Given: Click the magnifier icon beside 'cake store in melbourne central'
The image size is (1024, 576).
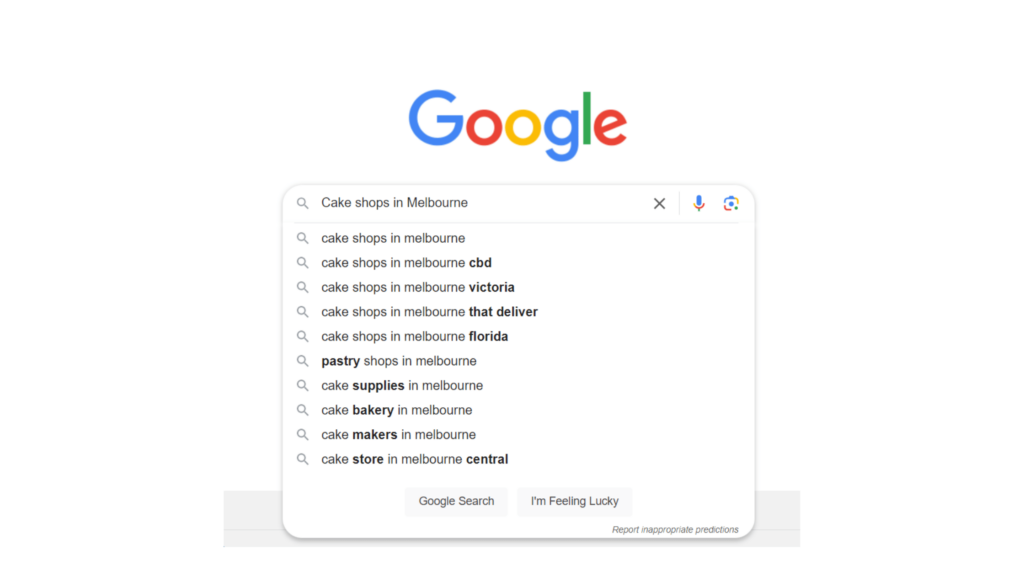Looking at the screenshot, I should tap(302, 459).
